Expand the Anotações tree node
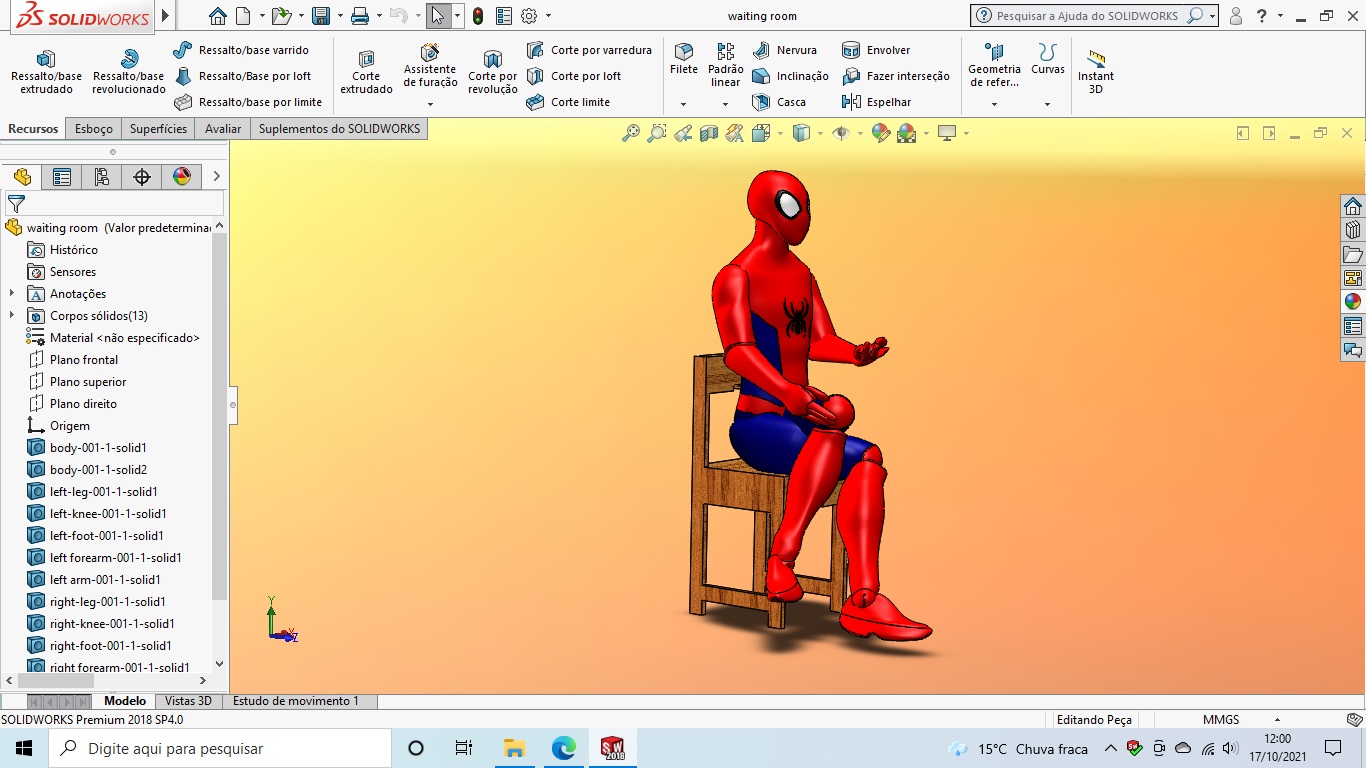 coord(12,294)
